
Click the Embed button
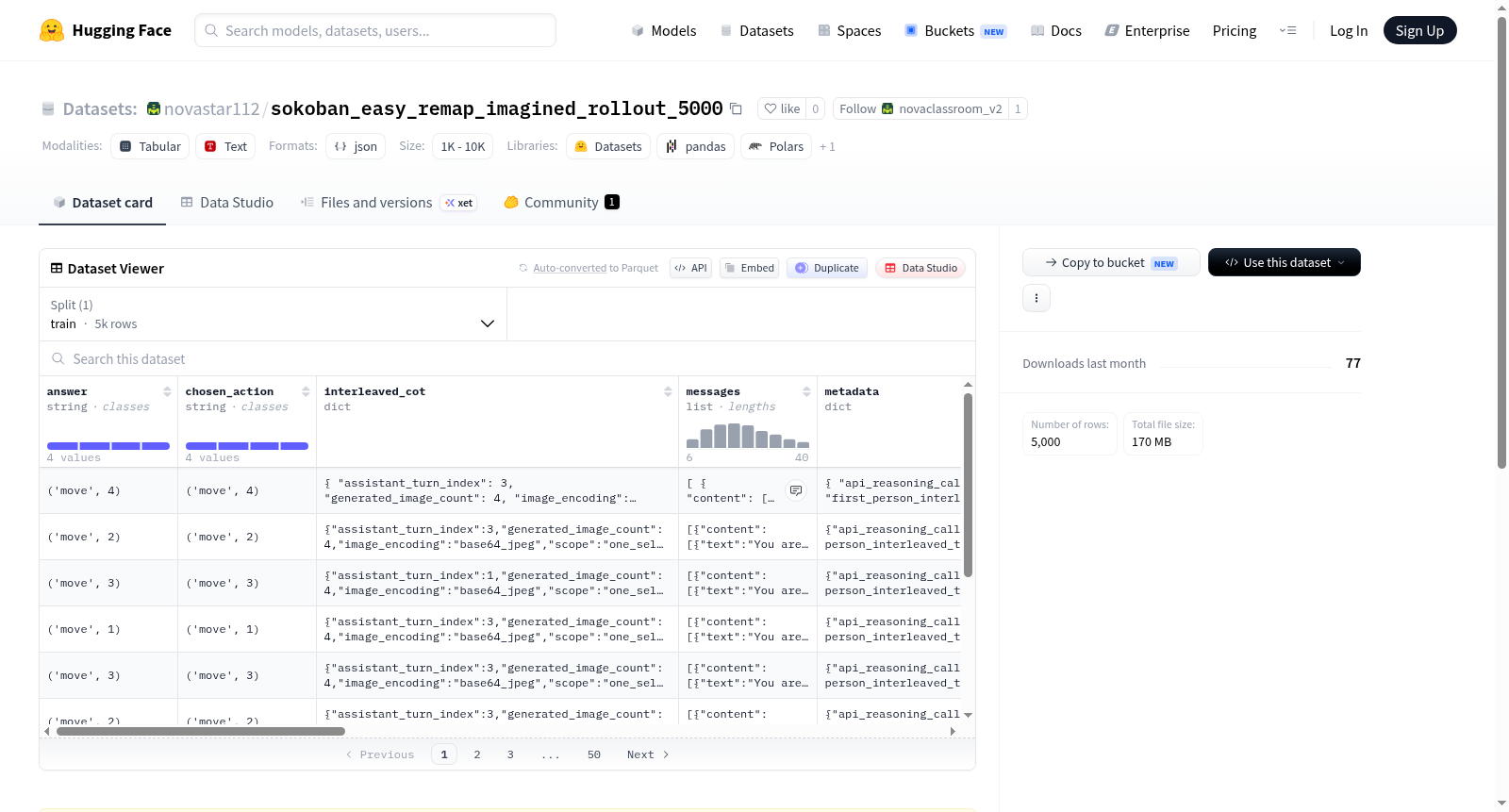tap(749, 268)
